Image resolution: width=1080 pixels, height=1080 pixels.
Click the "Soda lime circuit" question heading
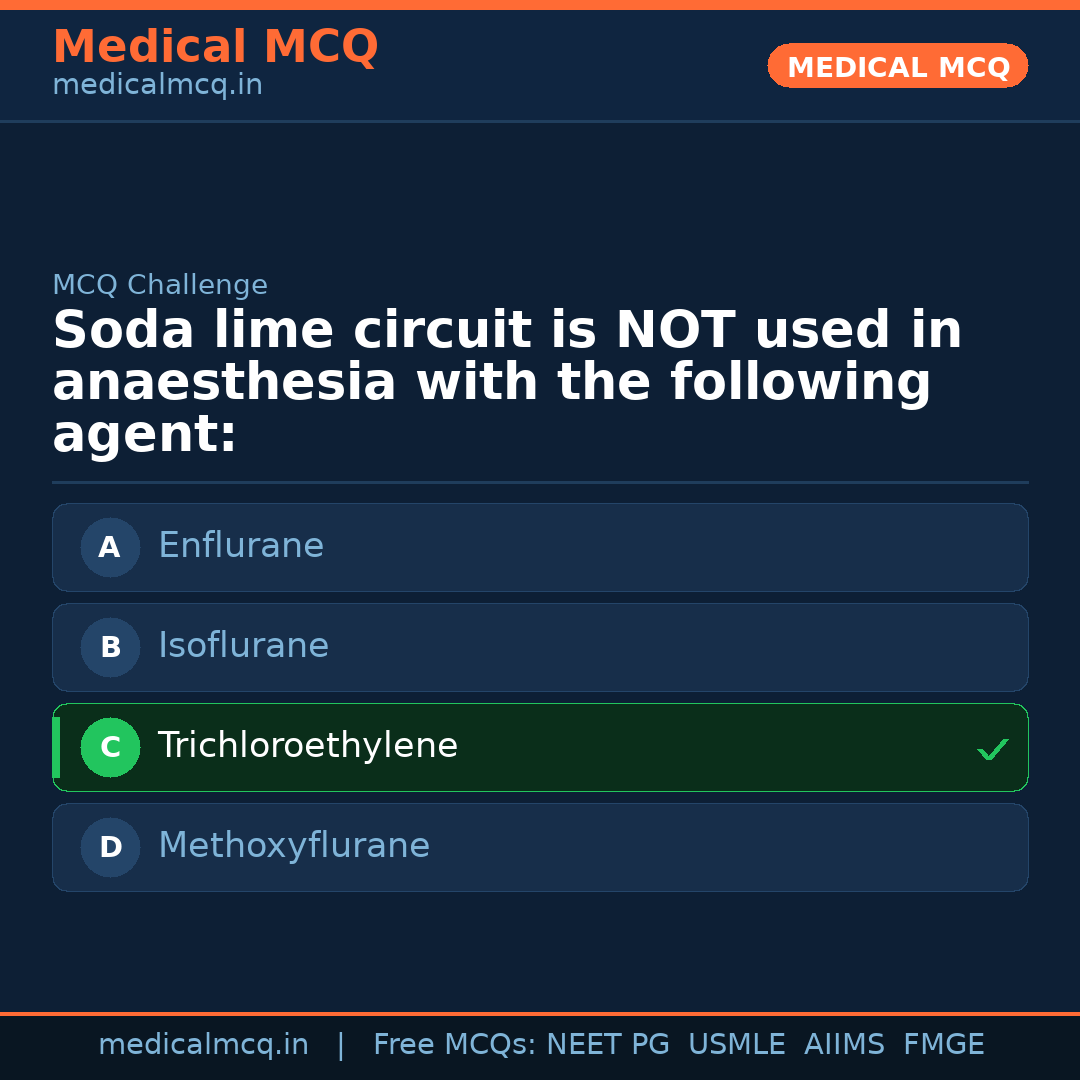pyautogui.click(x=507, y=382)
